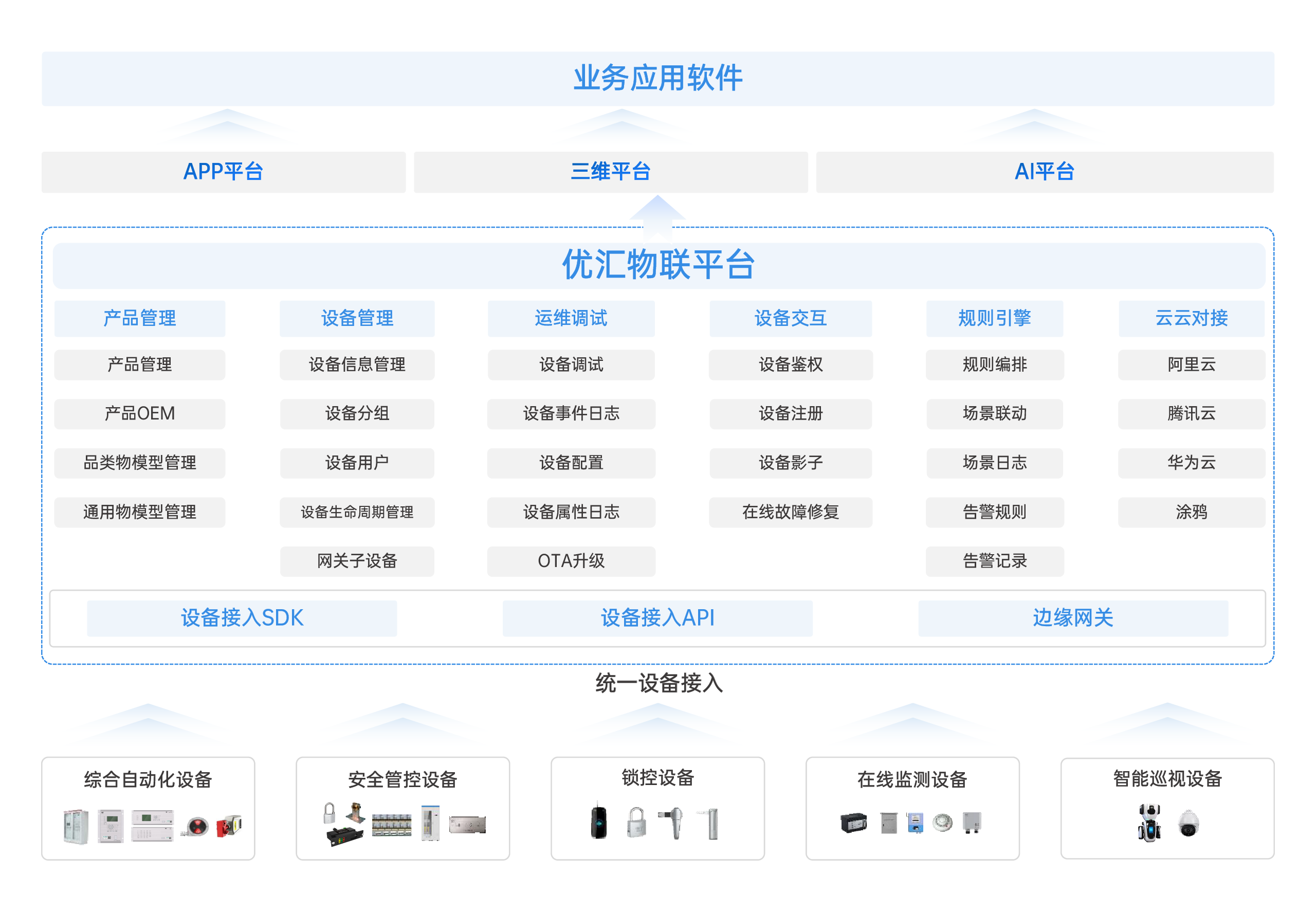Click the black battery monitor device
This screenshot has width=1316, height=912.
pos(854,823)
